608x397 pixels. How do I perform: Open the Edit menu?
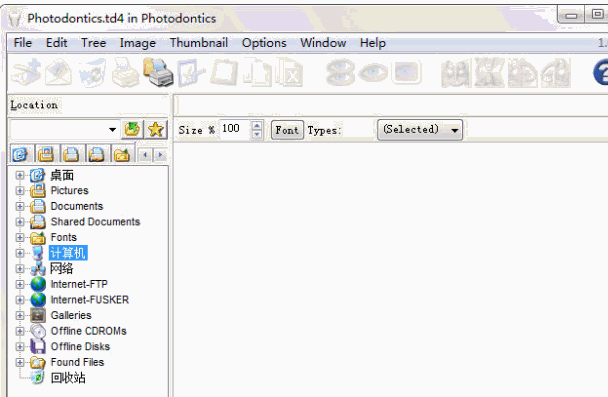[56, 43]
